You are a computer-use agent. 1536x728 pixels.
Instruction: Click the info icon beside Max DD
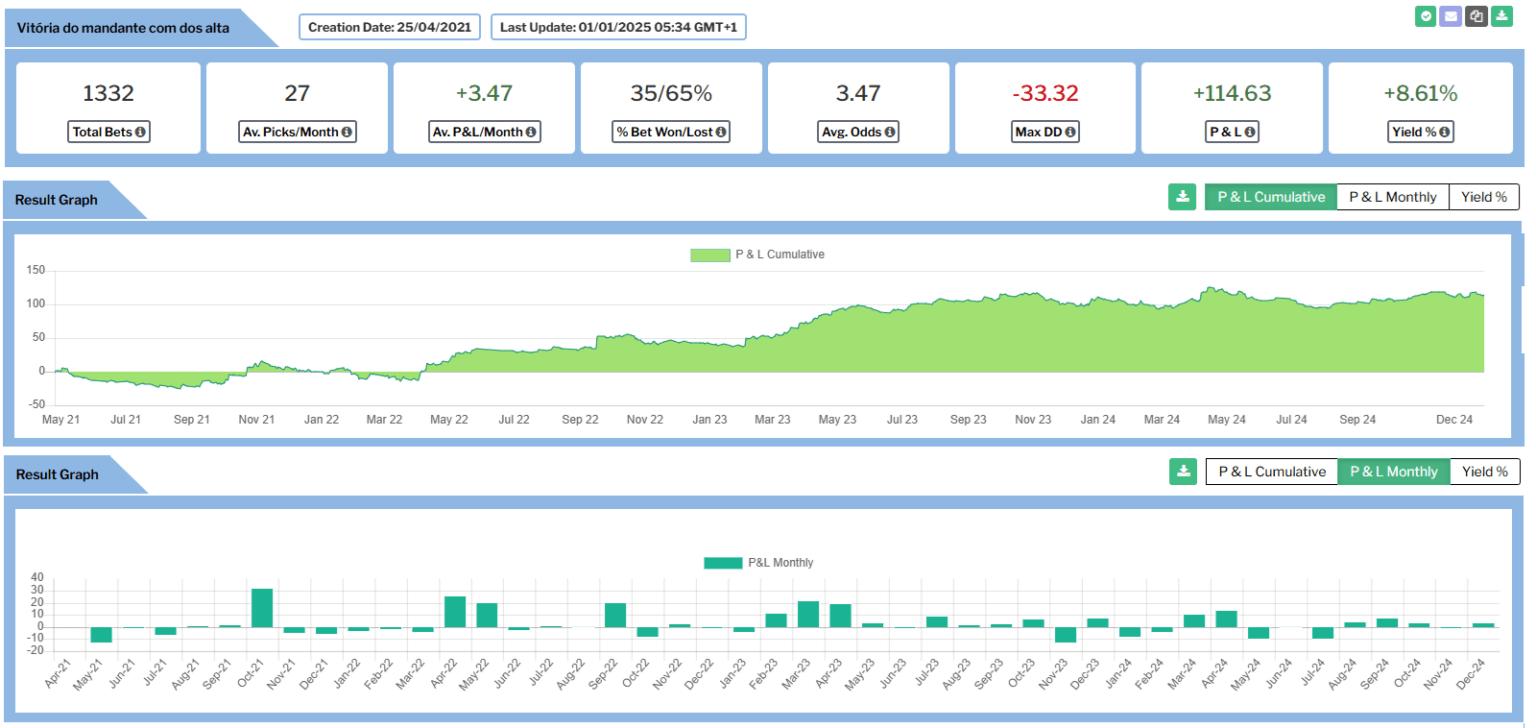(1071, 132)
